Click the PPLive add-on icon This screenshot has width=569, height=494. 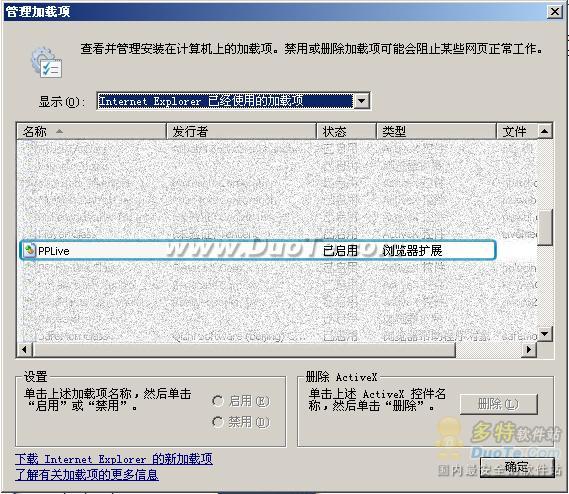click(29, 250)
